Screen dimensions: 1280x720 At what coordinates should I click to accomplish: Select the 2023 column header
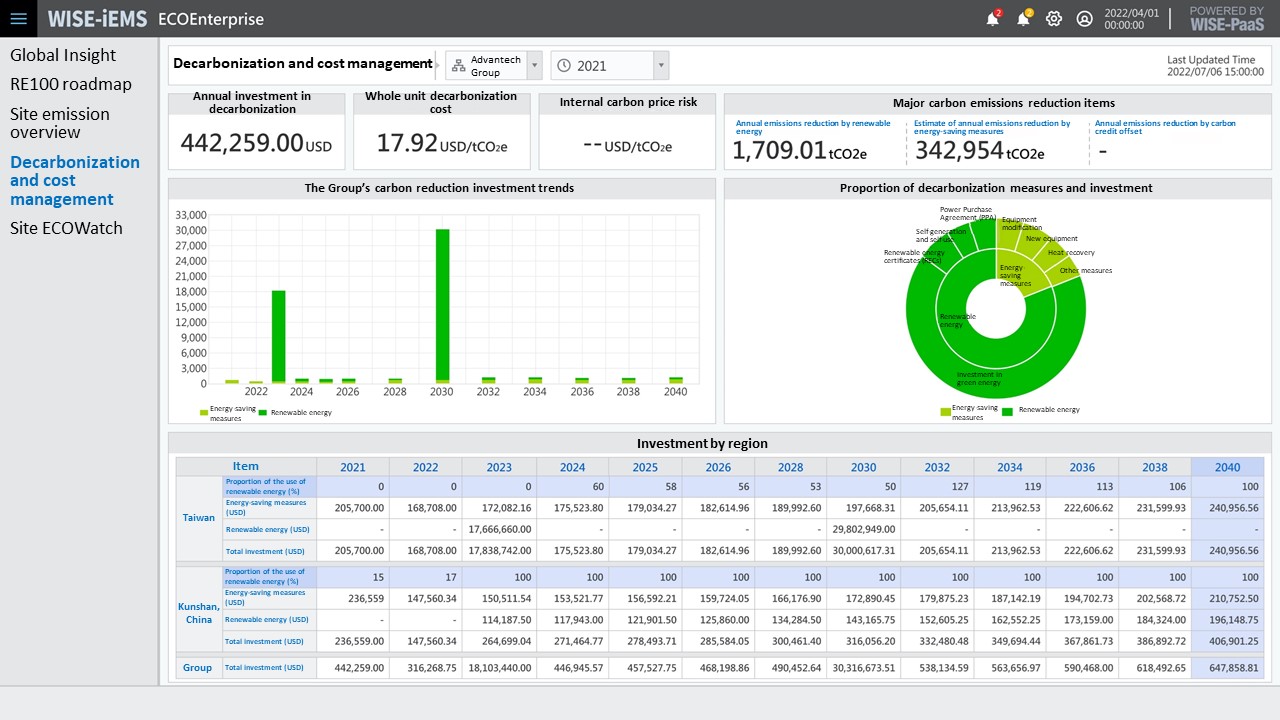click(x=499, y=467)
